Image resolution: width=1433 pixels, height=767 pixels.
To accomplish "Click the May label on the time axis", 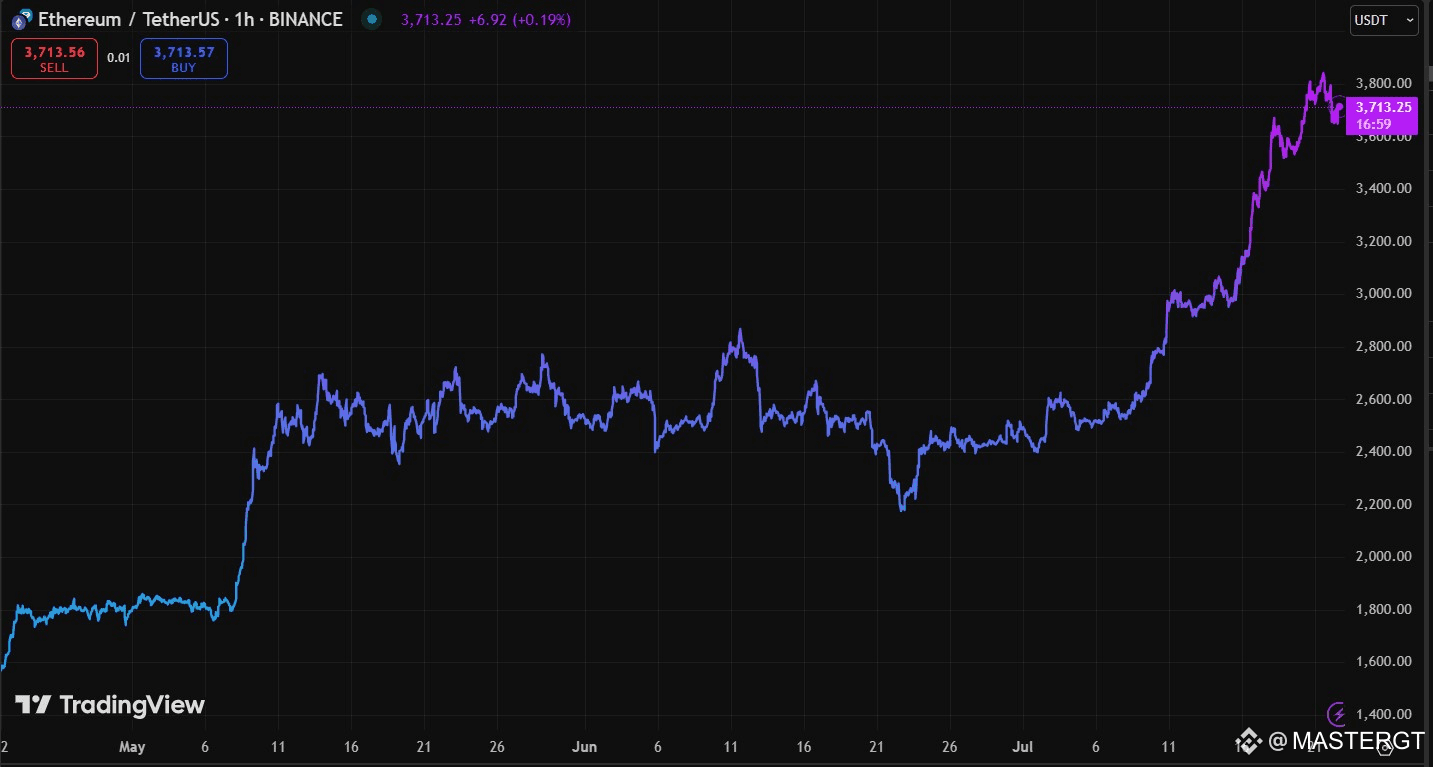I will [131, 747].
